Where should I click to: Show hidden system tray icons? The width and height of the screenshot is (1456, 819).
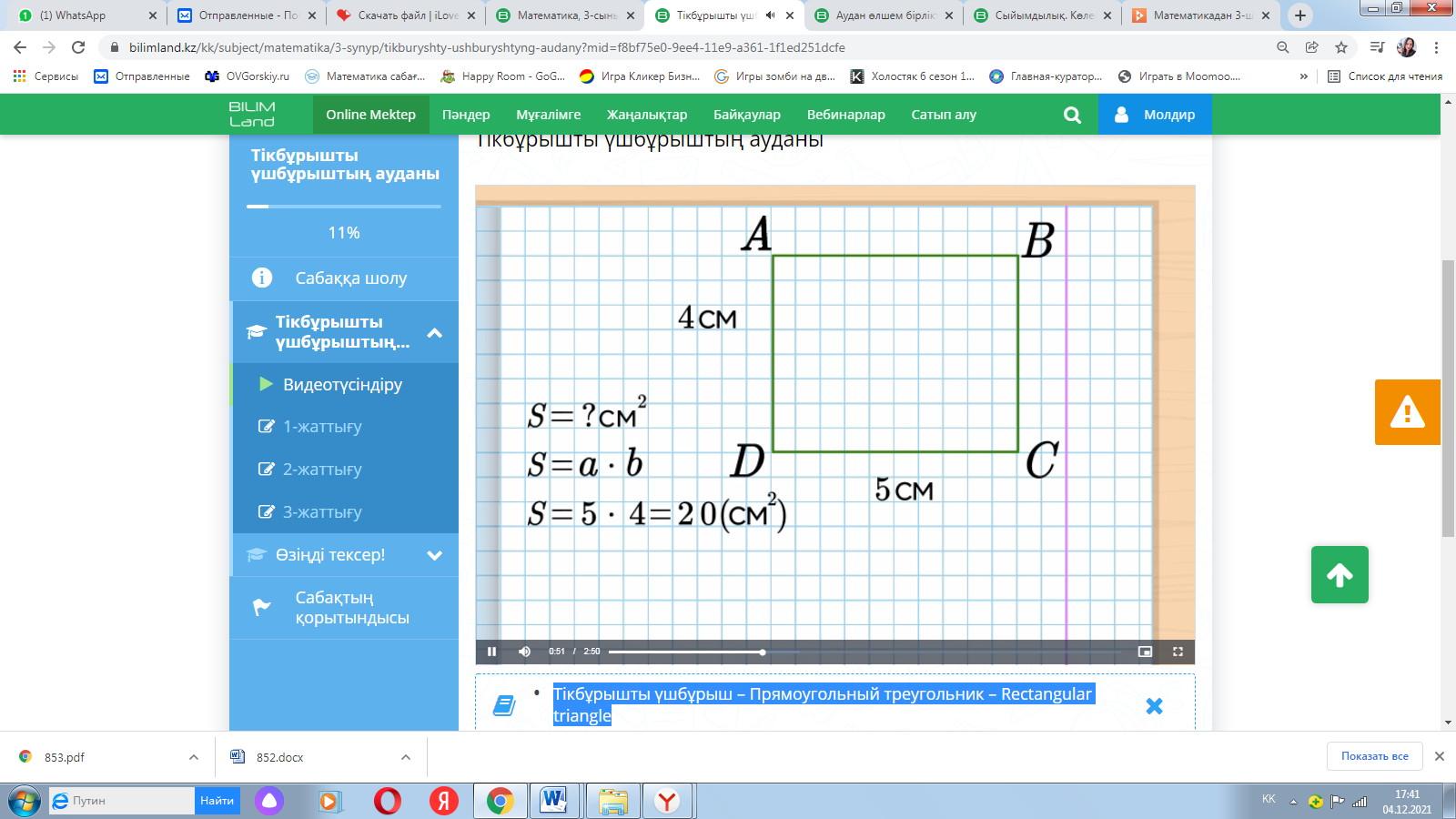tap(1293, 802)
